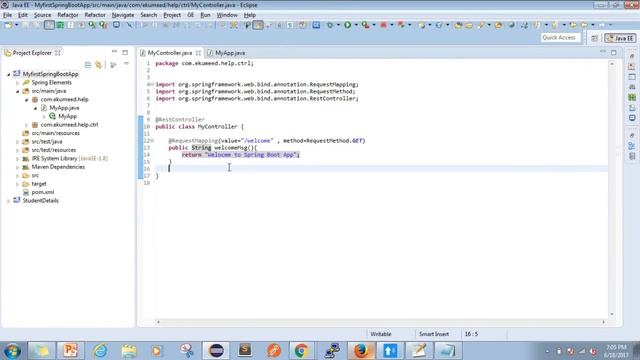Viewport: 640px width, 360px height.
Task: Open the Window menu
Action: [x=227, y=15]
